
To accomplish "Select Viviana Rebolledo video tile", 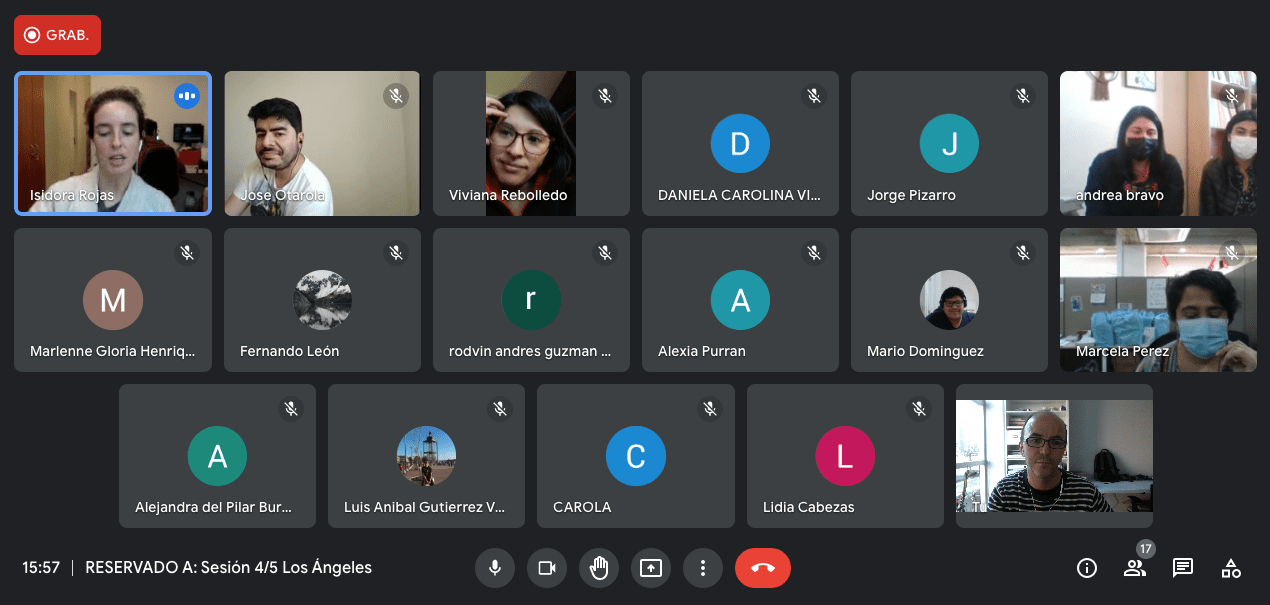I will [x=531, y=143].
